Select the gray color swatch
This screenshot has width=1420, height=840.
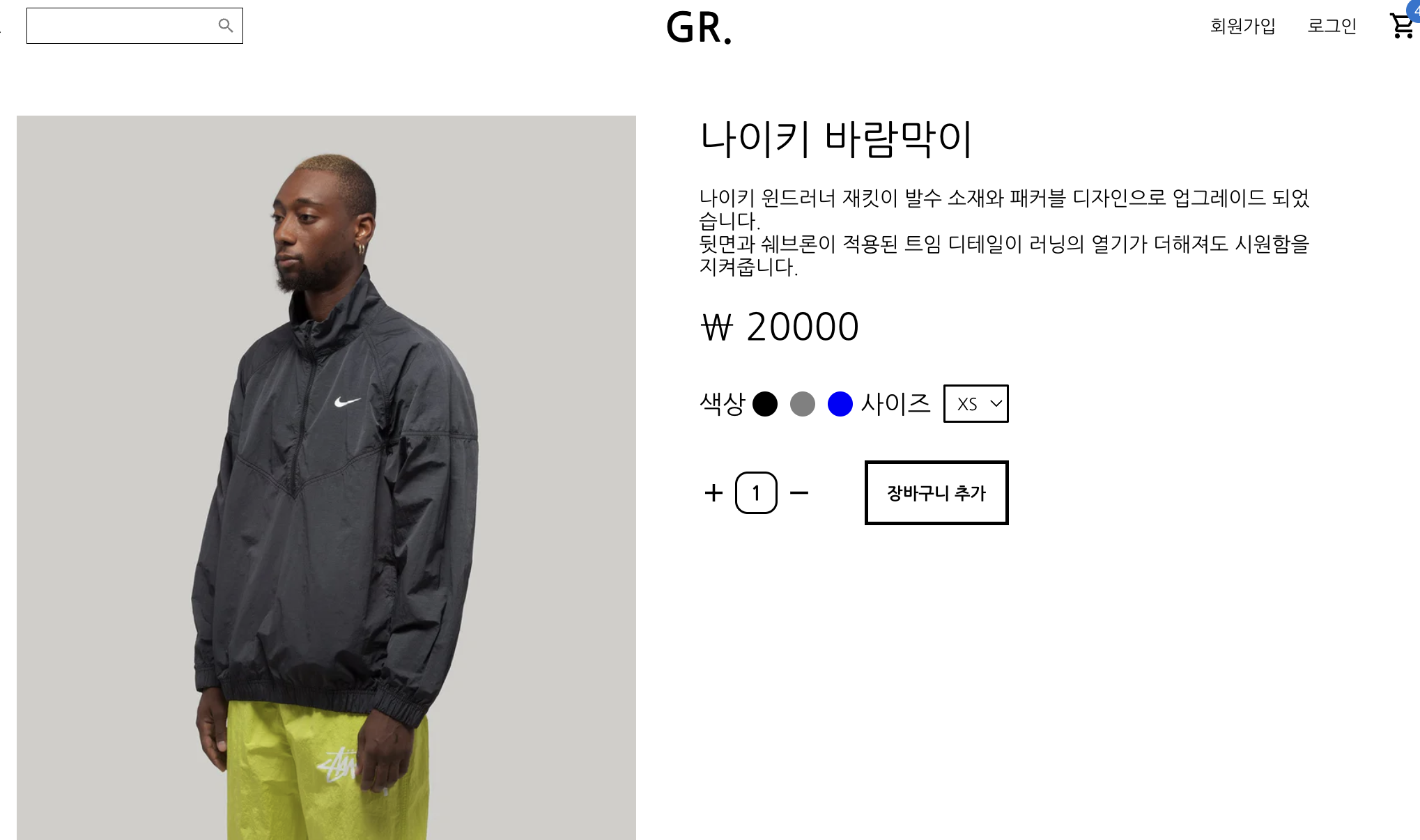[803, 404]
